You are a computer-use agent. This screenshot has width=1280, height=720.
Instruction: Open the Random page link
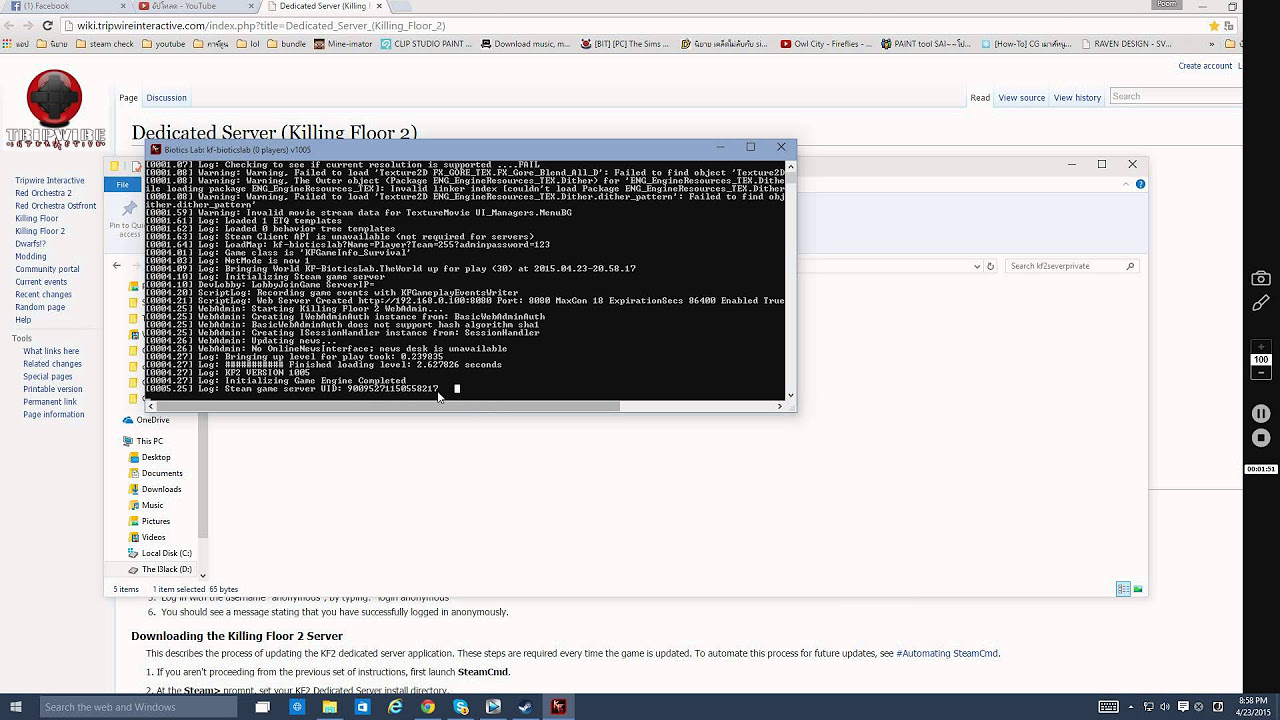pos(40,307)
